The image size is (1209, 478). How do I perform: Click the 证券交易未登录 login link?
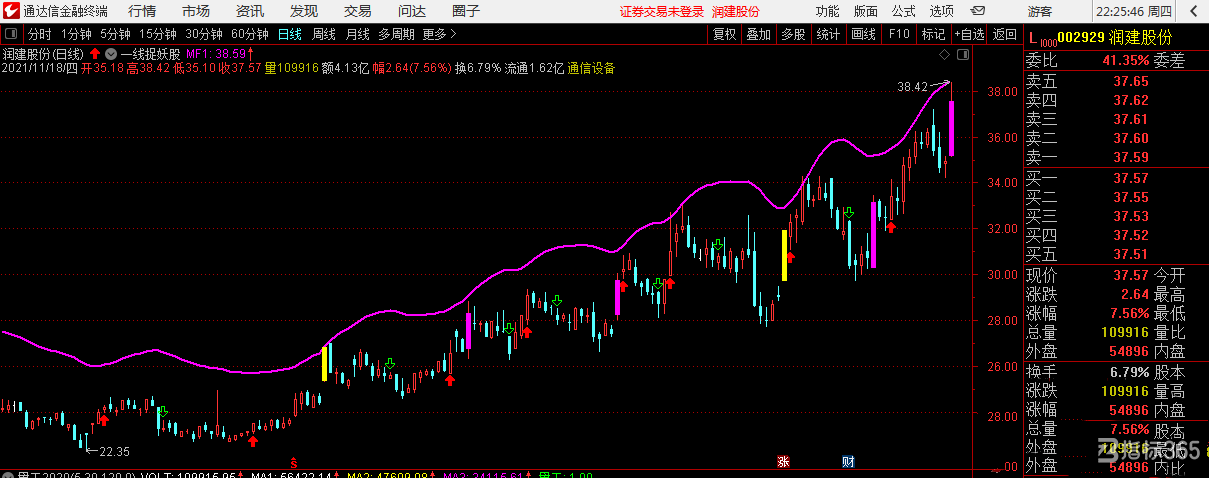[x=662, y=12]
